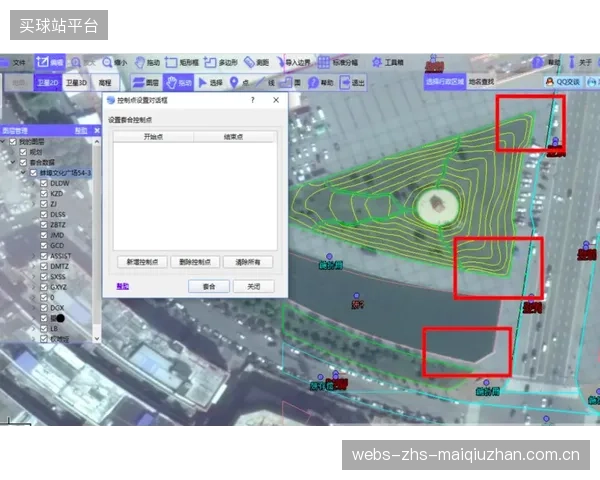Click the 缩小 zoom-out magnifier icon
This screenshot has width=600, height=480.
coord(108,62)
